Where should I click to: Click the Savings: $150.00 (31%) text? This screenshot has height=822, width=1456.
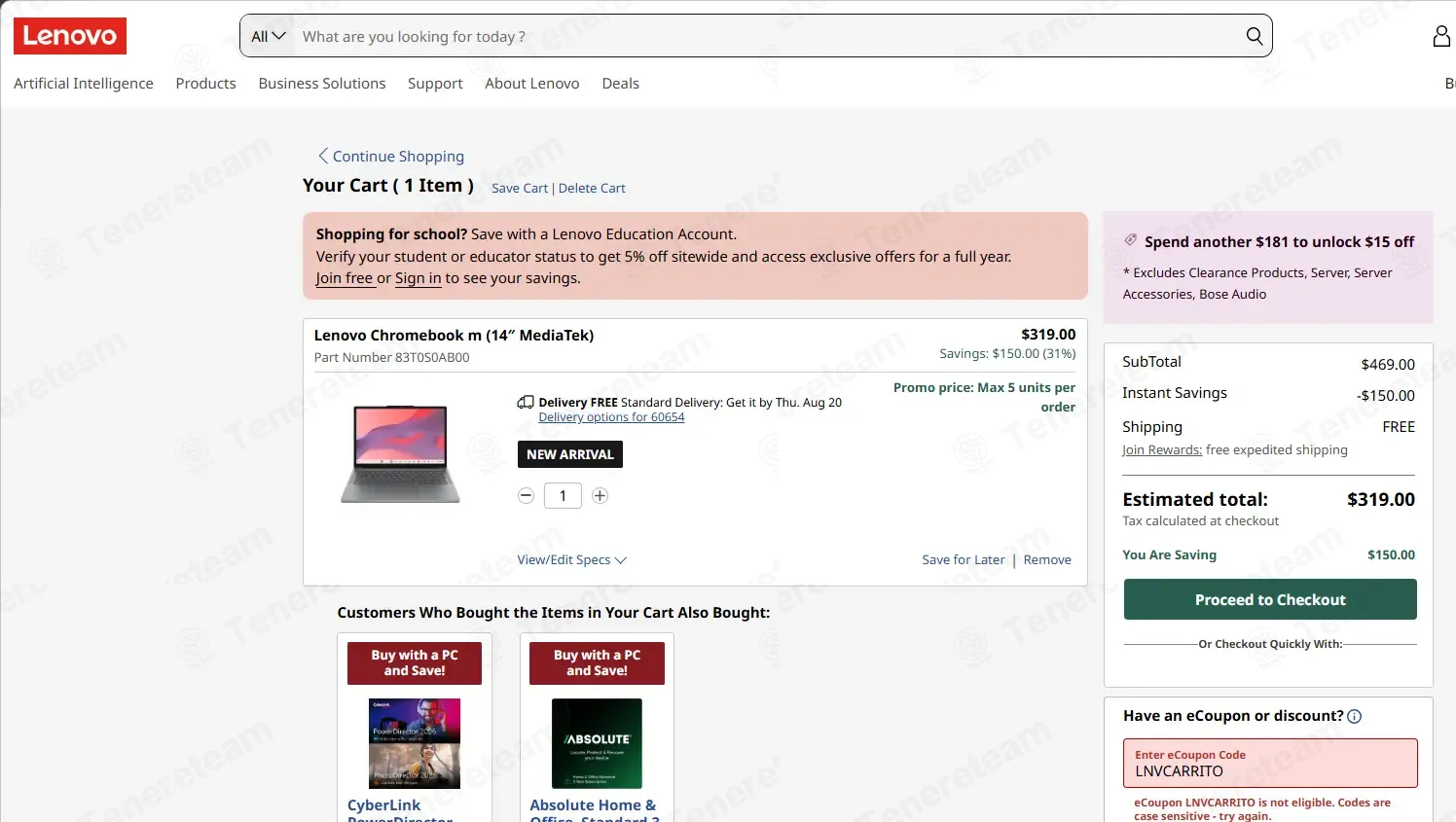tap(1007, 353)
